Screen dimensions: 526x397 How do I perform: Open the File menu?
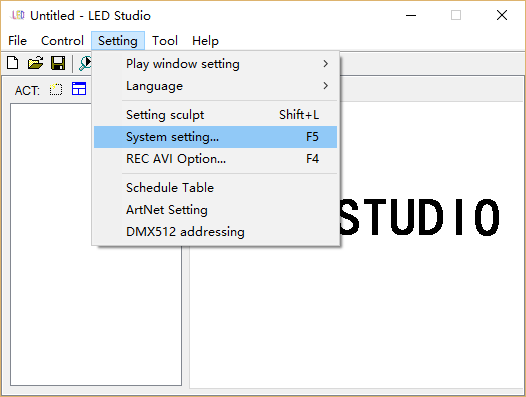coord(17,41)
